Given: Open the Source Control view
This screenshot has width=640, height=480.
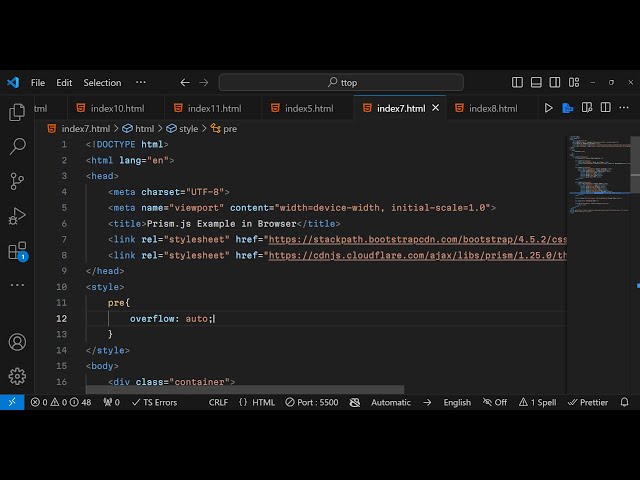Looking at the screenshot, I should (17, 181).
